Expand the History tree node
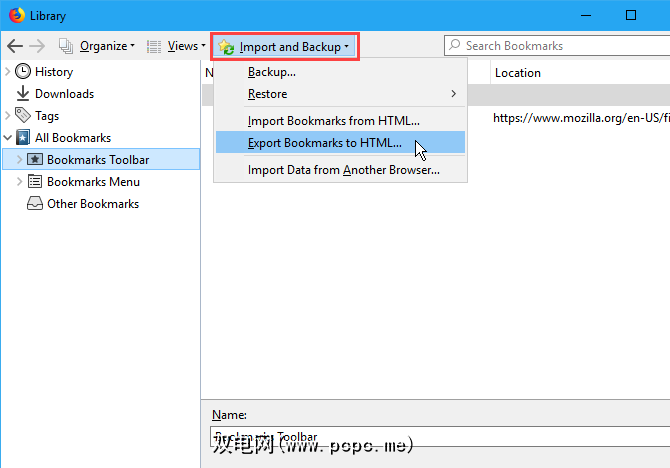 [8, 71]
